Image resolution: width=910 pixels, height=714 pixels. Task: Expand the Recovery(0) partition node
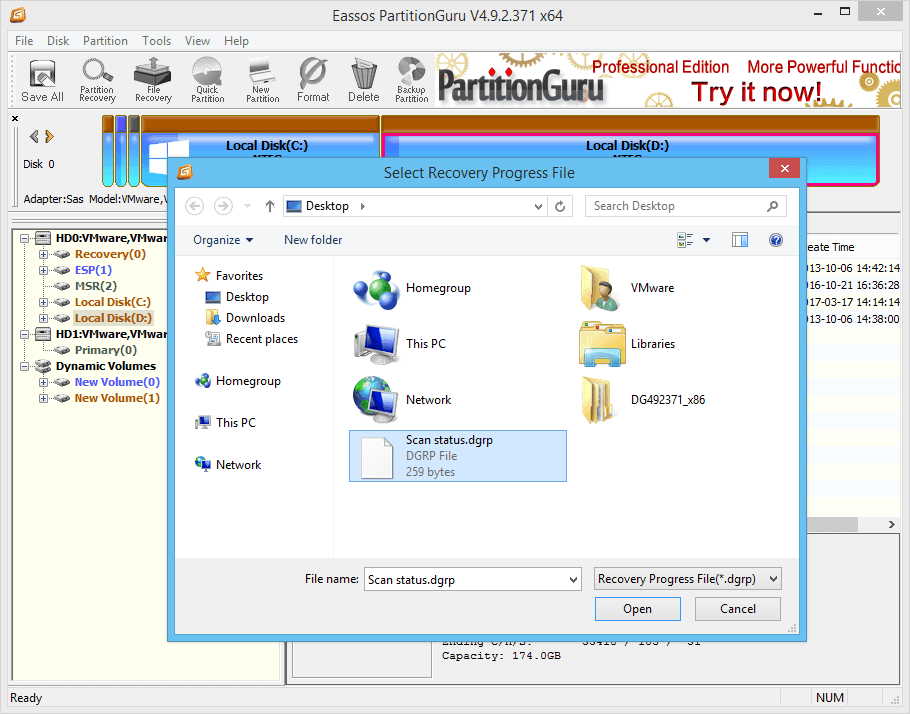(x=44, y=254)
